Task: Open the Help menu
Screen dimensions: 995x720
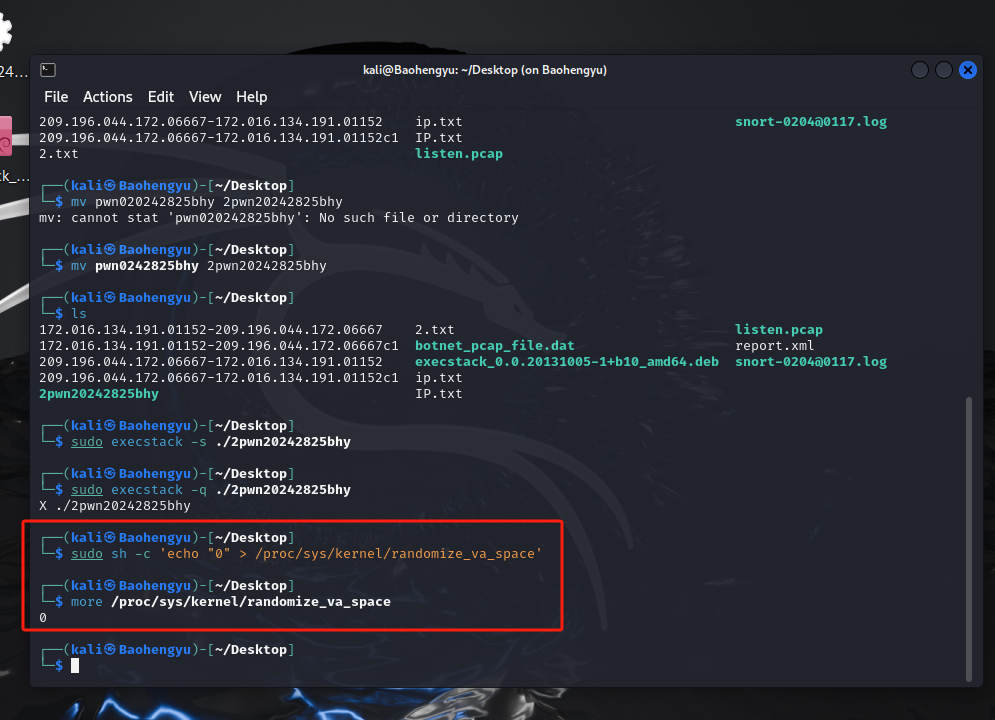Action: (x=251, y=97)
